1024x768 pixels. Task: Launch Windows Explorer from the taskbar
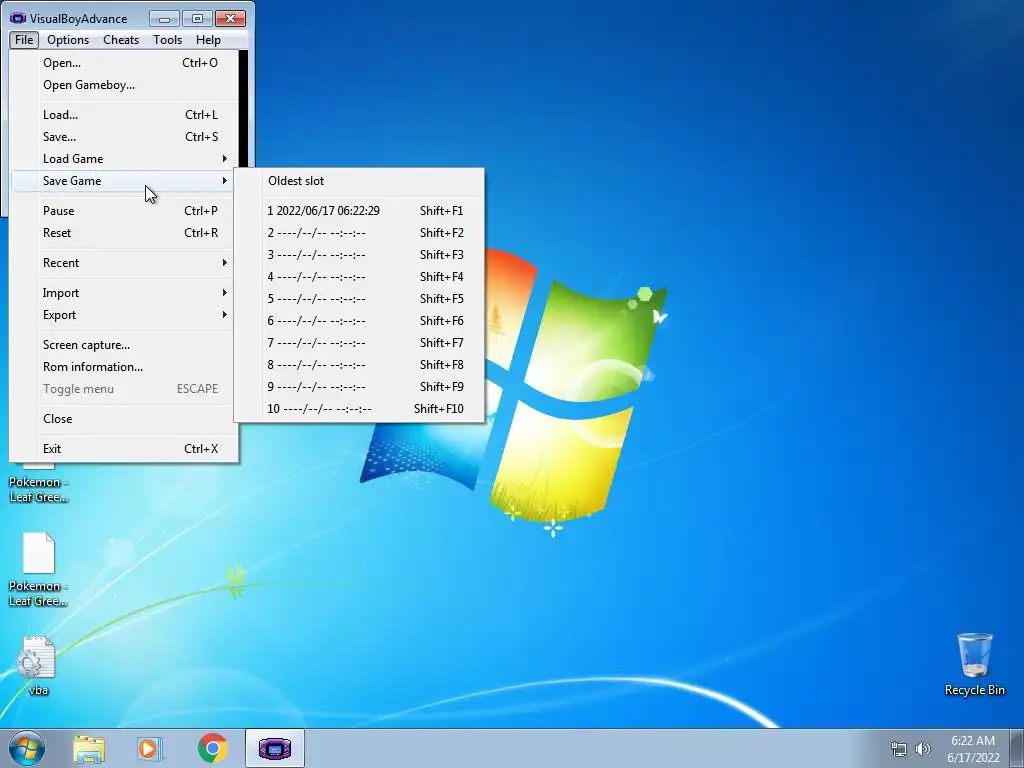point(89,748)
